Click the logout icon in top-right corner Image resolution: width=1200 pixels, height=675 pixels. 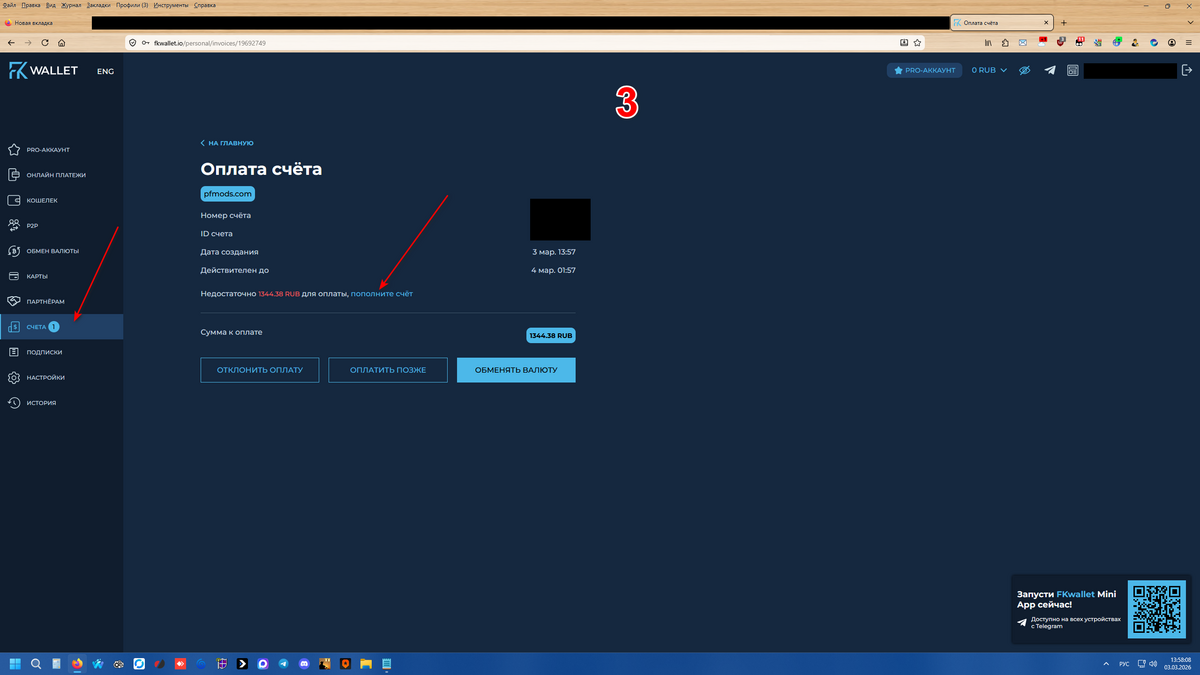coord(1187,70)
